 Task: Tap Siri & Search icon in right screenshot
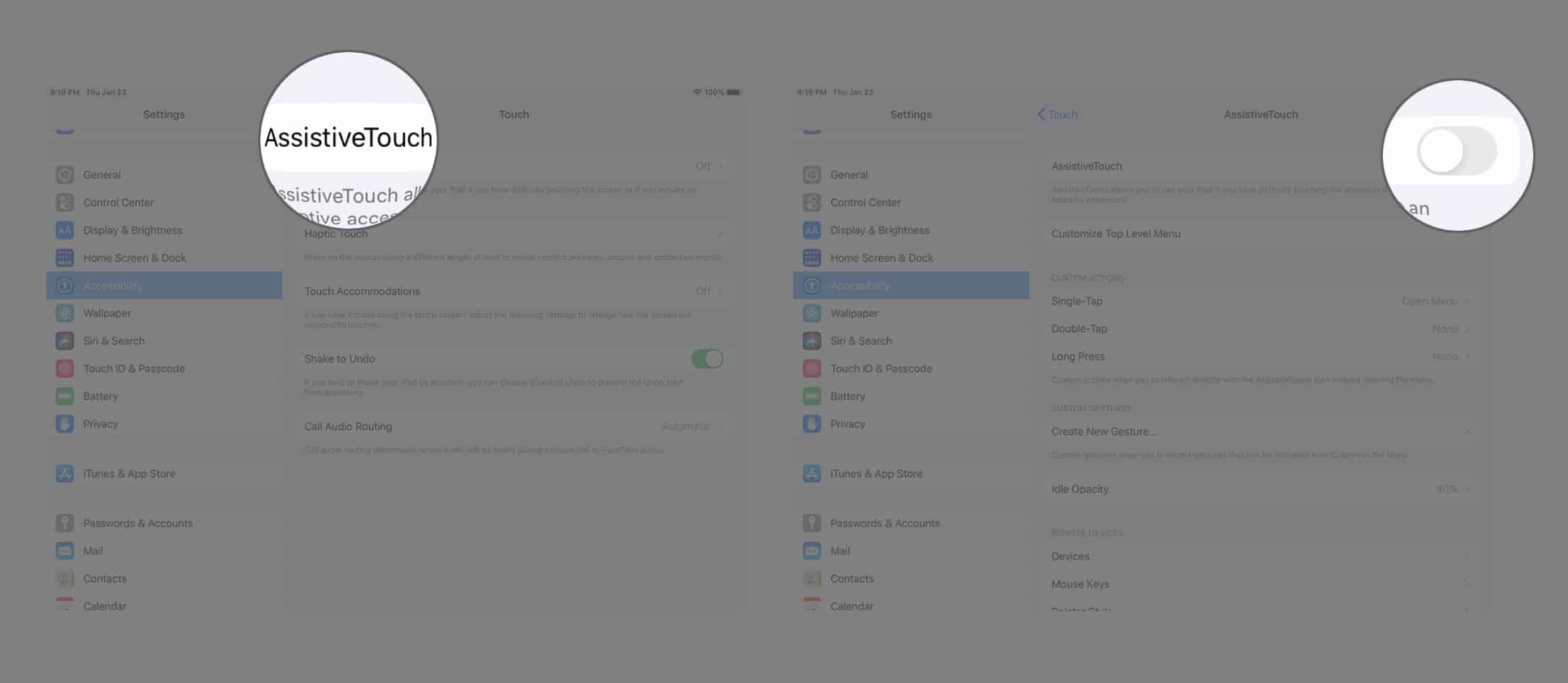(x=812, y=341)
